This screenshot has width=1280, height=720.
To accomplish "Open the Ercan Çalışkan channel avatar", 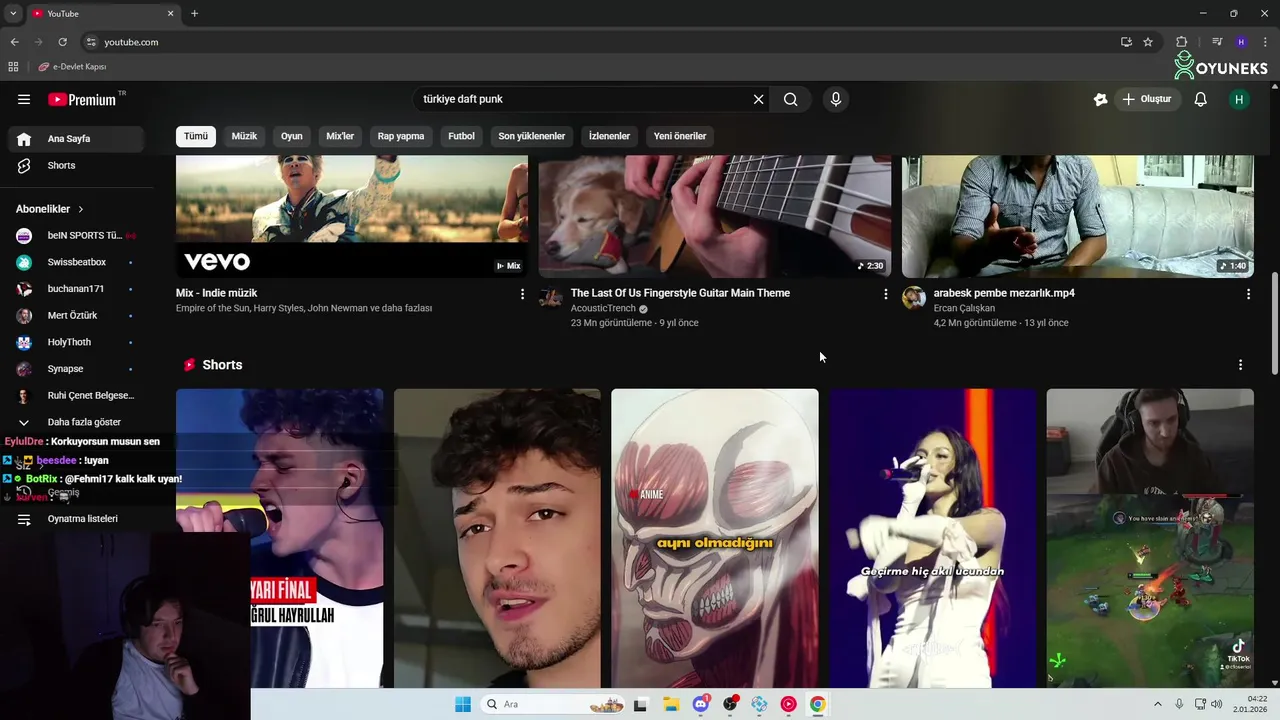I will (x=914, y=298).
